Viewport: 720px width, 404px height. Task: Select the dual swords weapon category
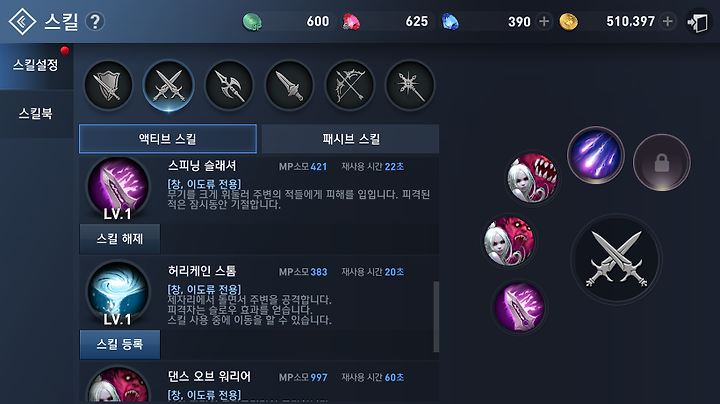[x=169, y=85]
